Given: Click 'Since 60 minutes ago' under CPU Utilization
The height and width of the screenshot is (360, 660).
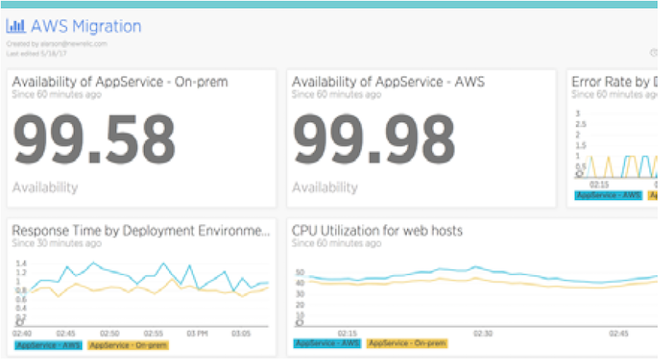Looking at the screenshot, I should [337, 243].
